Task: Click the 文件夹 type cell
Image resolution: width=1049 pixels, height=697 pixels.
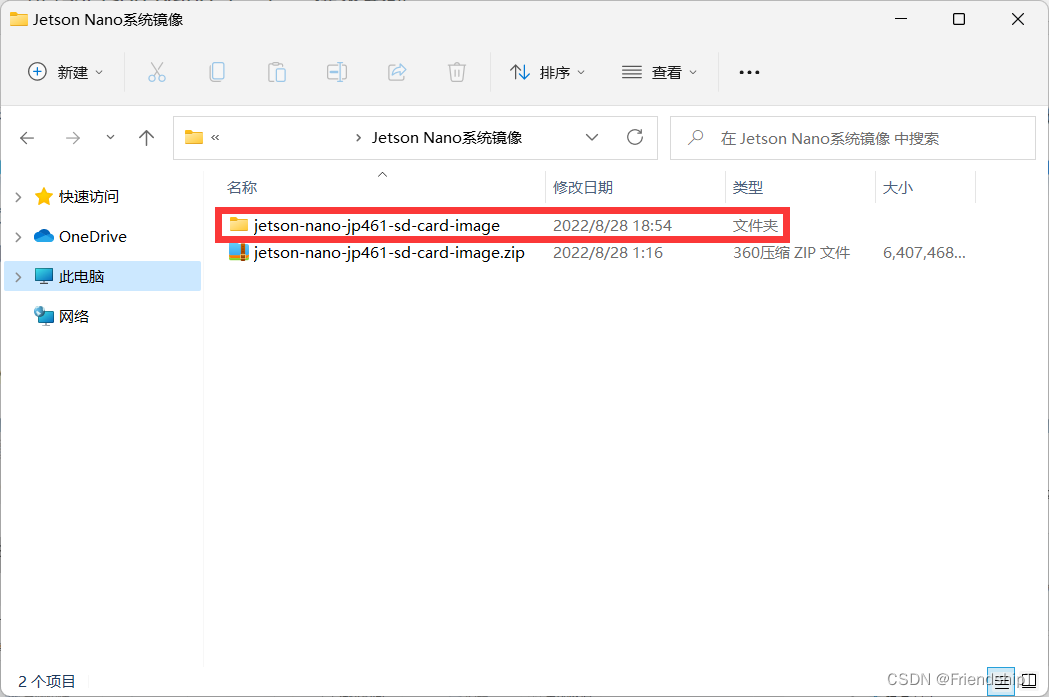Action: [755, 226]
